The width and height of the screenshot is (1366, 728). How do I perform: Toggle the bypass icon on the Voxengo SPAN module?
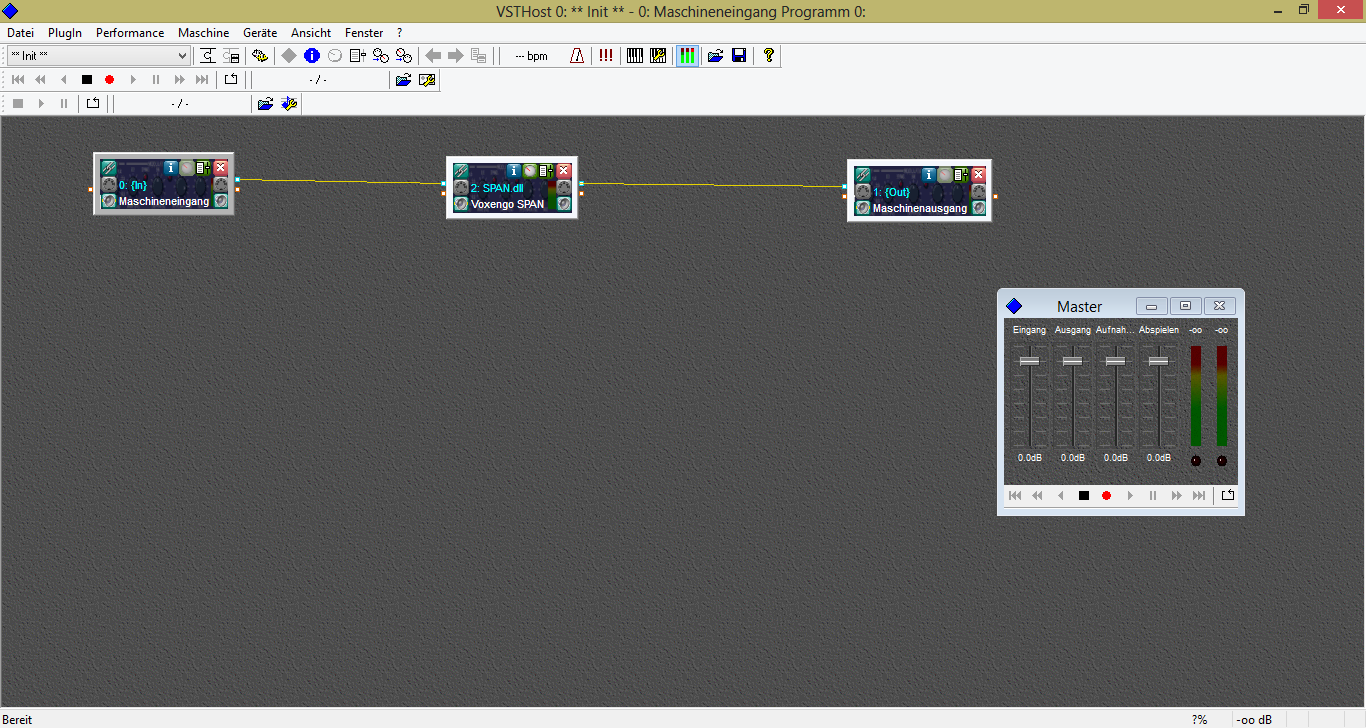click(530, 171)
